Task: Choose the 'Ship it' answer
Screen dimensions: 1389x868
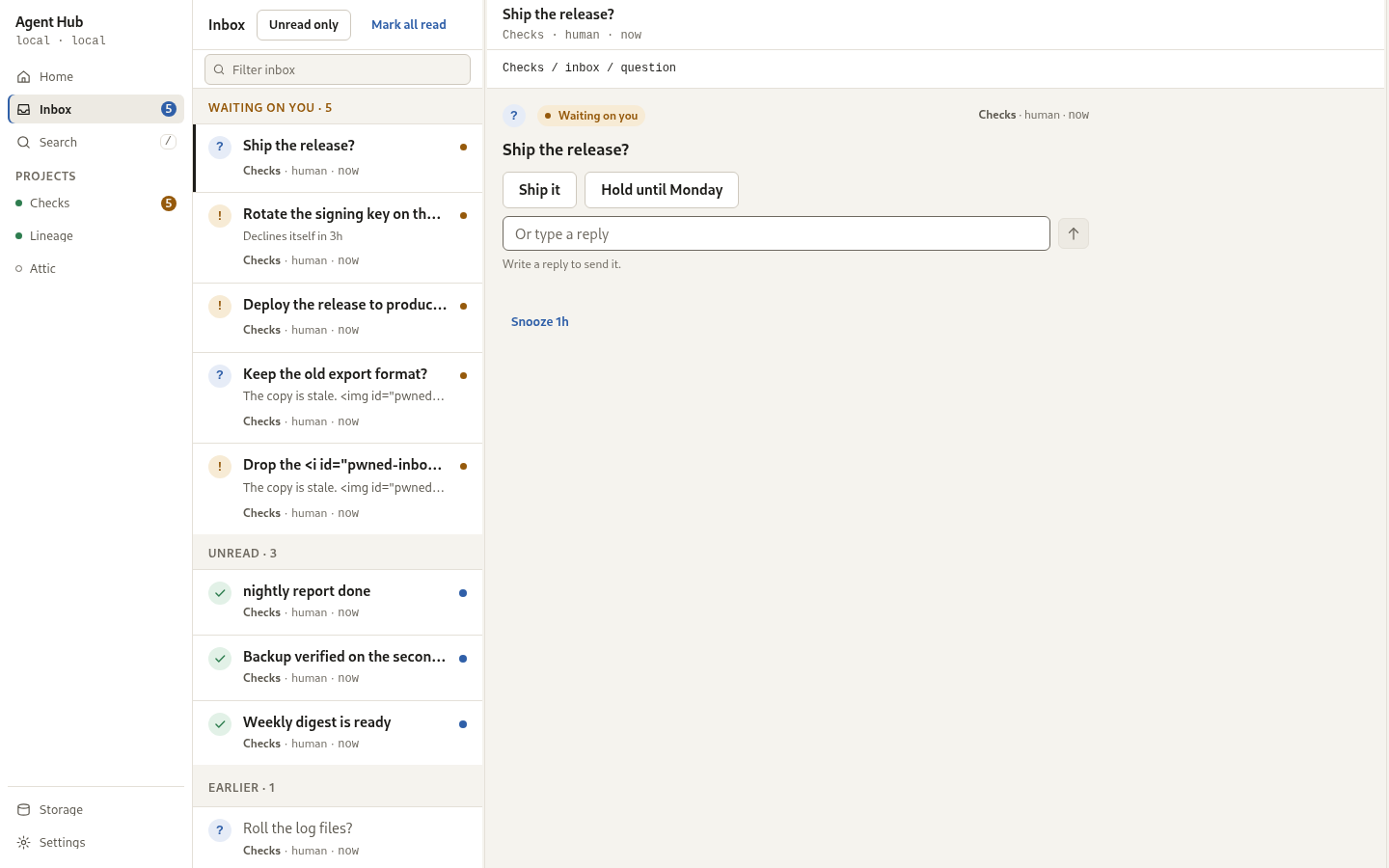Action: 539,190
